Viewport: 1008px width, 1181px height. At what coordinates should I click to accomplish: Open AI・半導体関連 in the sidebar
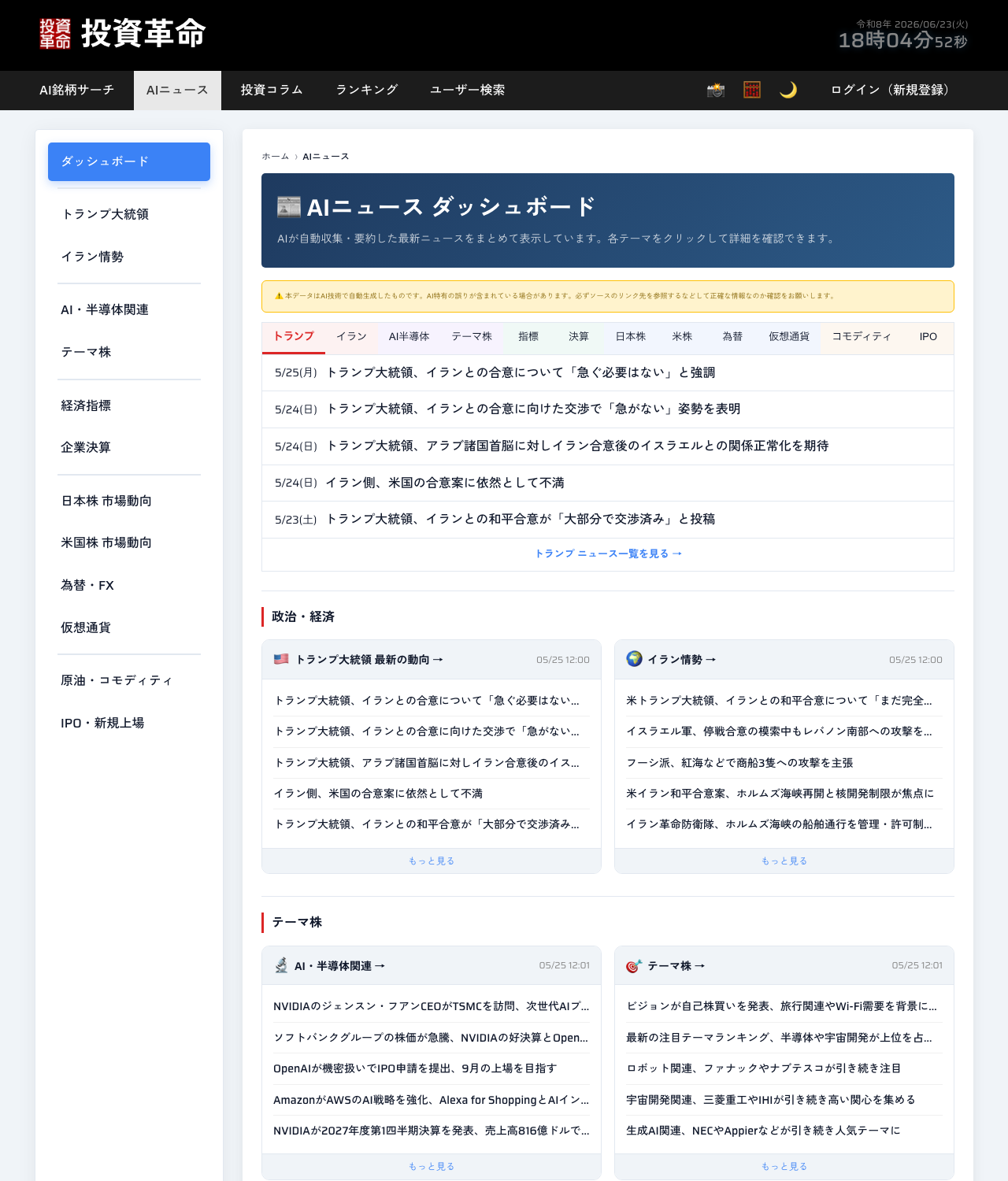point(129,309)
